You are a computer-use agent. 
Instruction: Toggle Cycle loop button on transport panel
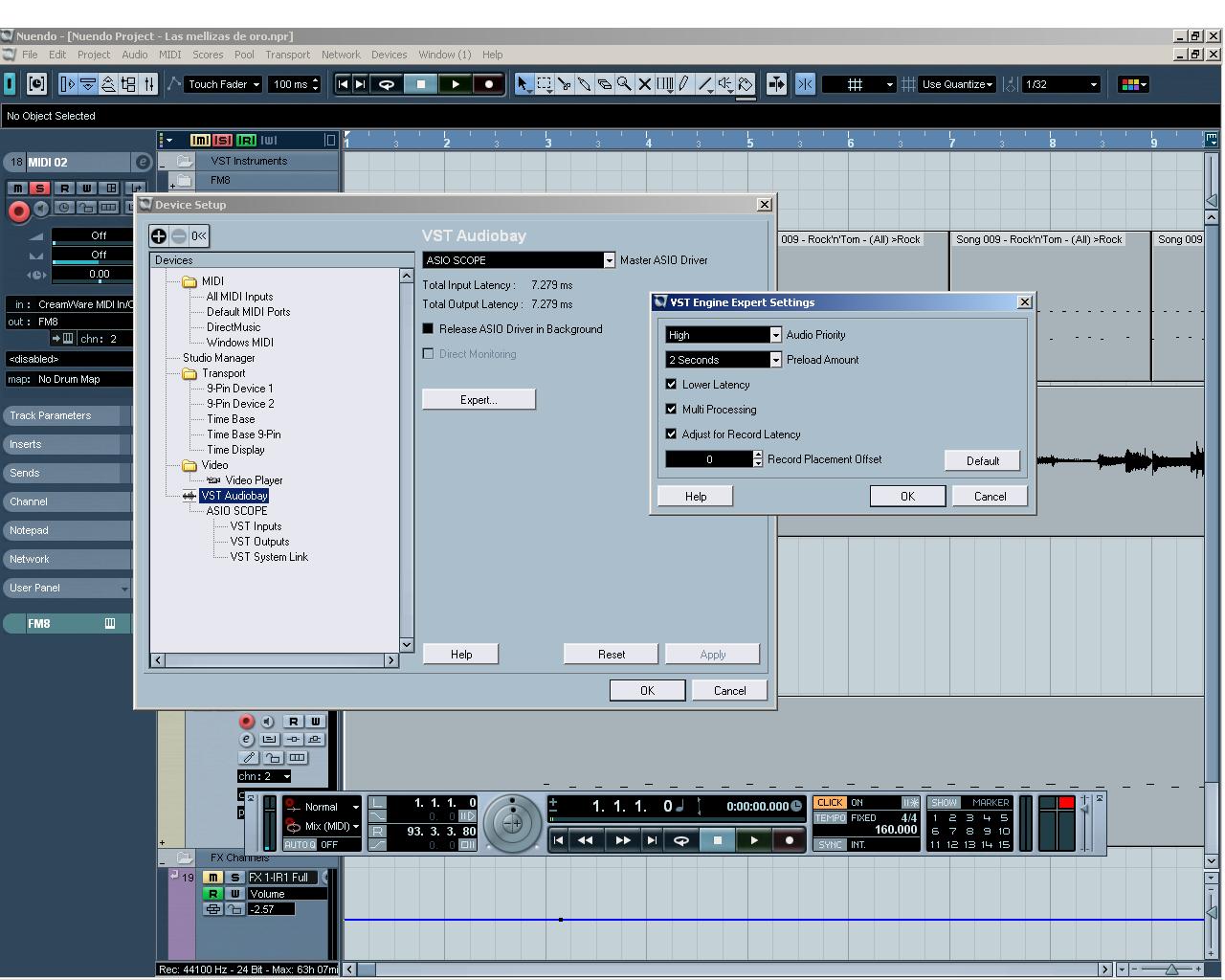coord(681,840)
